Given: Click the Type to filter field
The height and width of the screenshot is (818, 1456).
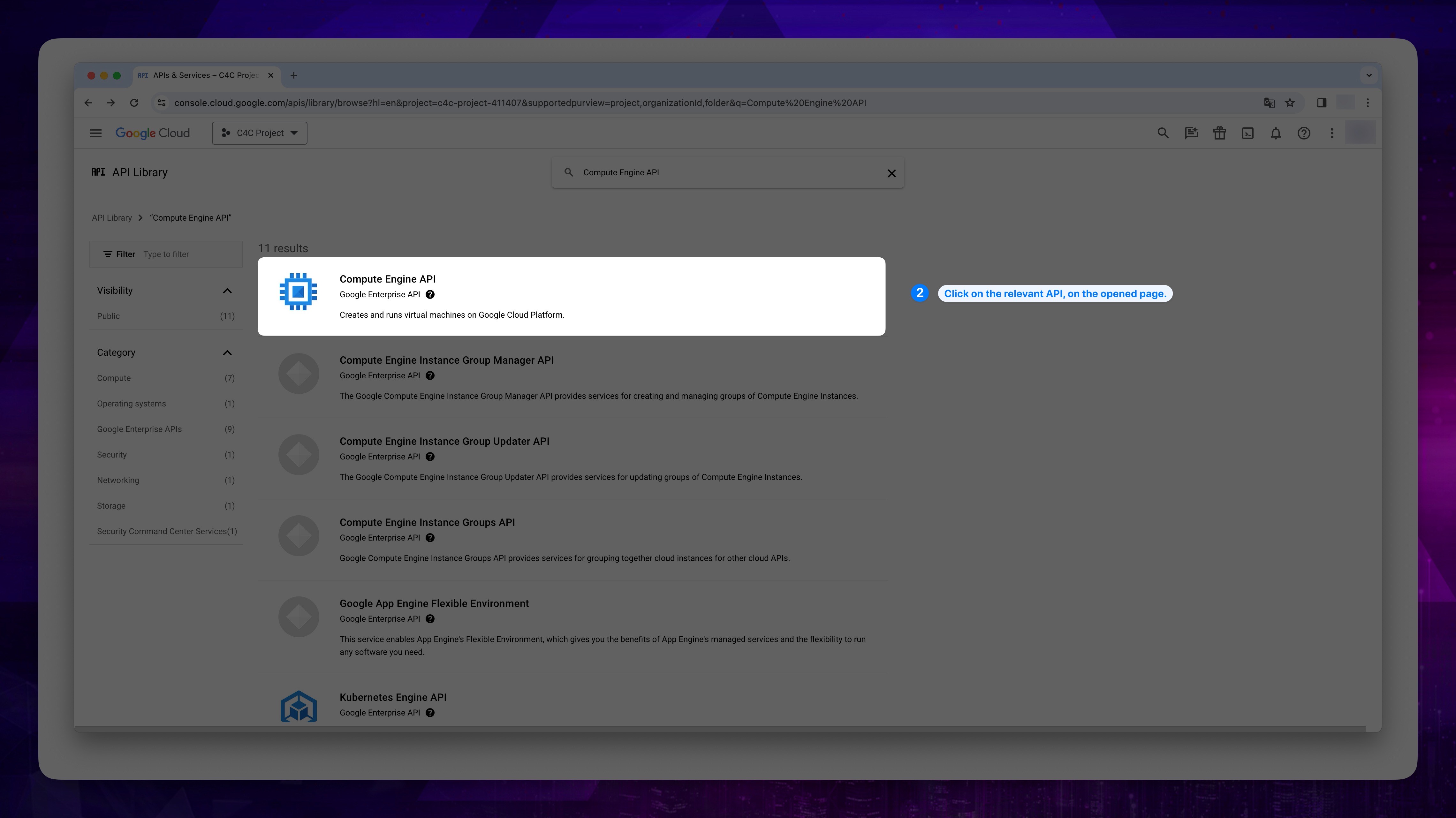Looking at the screenshot, I should point(166,254).
